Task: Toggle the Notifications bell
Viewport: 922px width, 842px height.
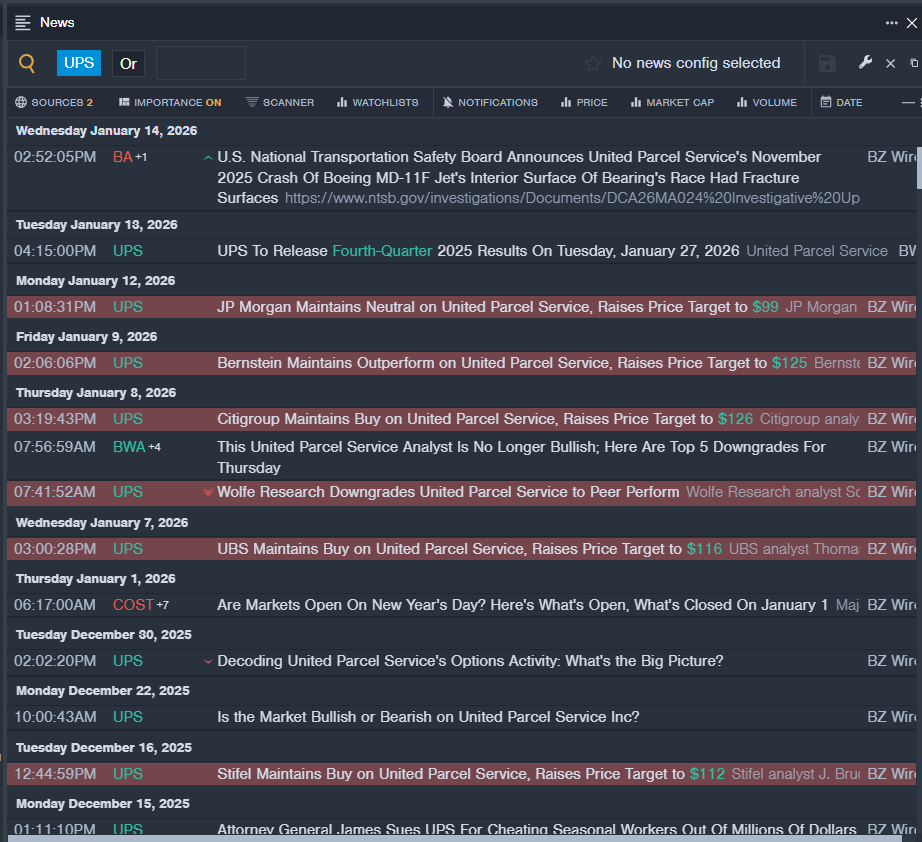Action: pyautogui.click(x=490, y=102)
